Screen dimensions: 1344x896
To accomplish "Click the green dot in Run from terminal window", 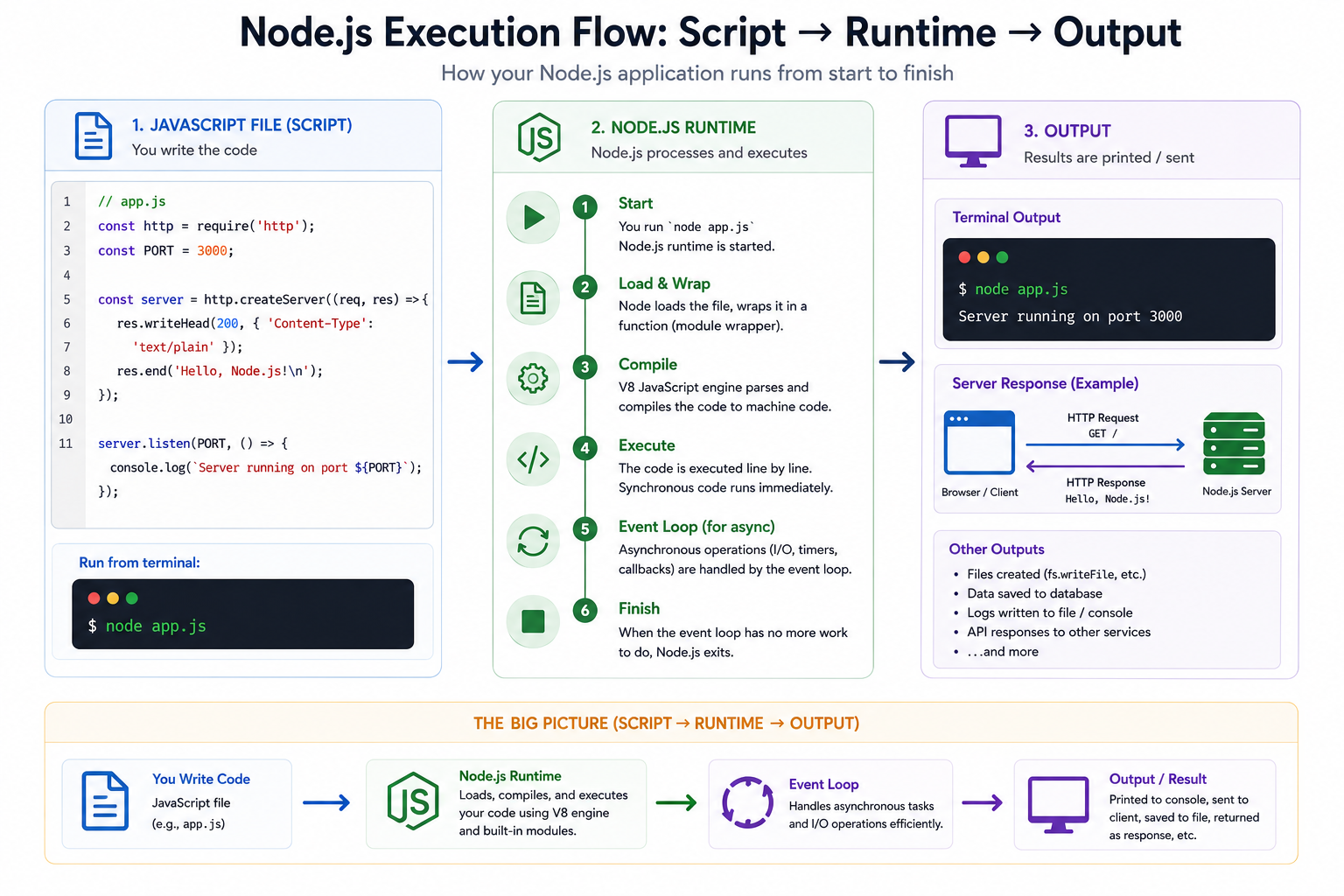I will pyautogui.click(x=132, y=598).
